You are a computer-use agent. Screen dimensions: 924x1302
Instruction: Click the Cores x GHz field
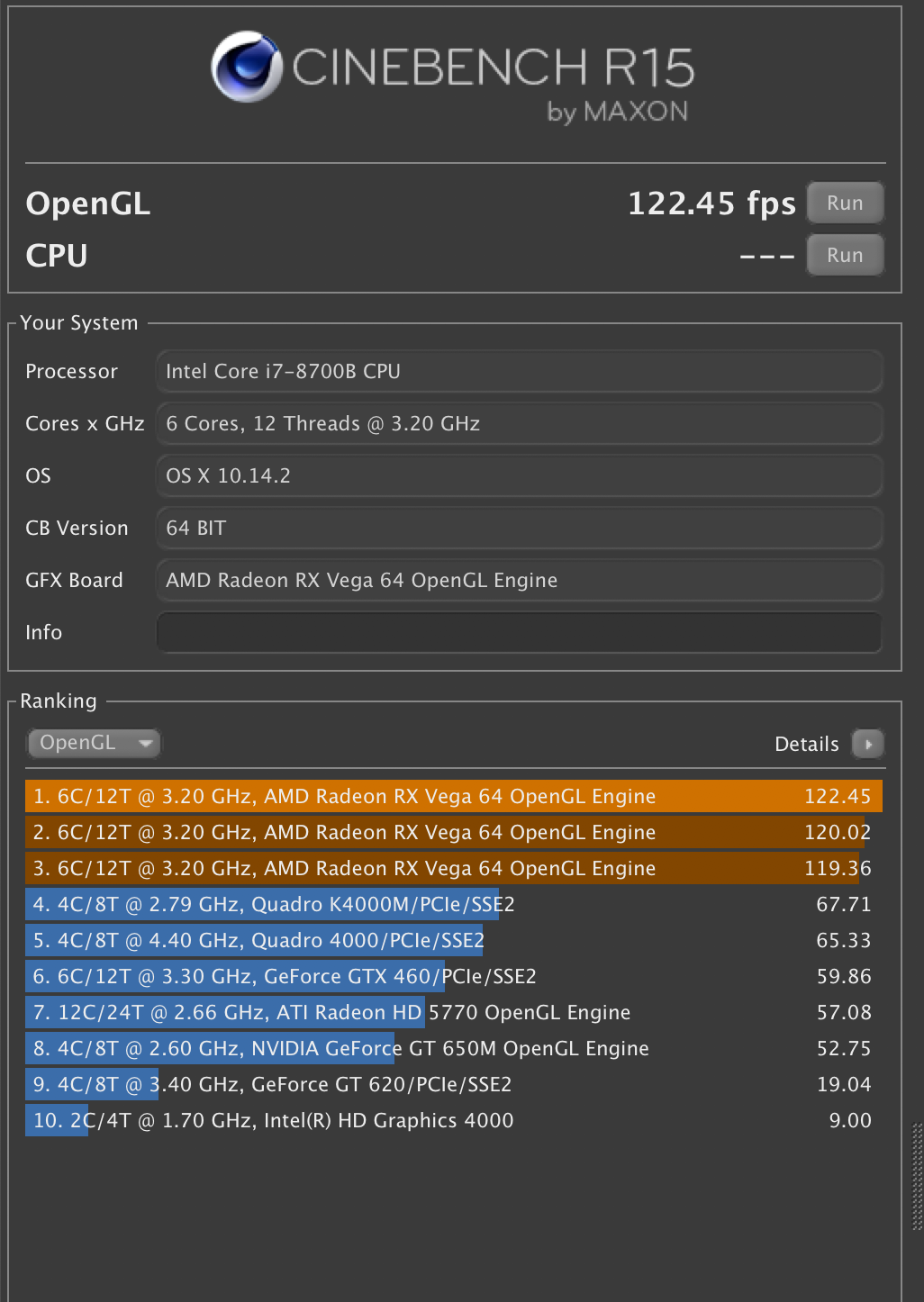tap(519, 423)
